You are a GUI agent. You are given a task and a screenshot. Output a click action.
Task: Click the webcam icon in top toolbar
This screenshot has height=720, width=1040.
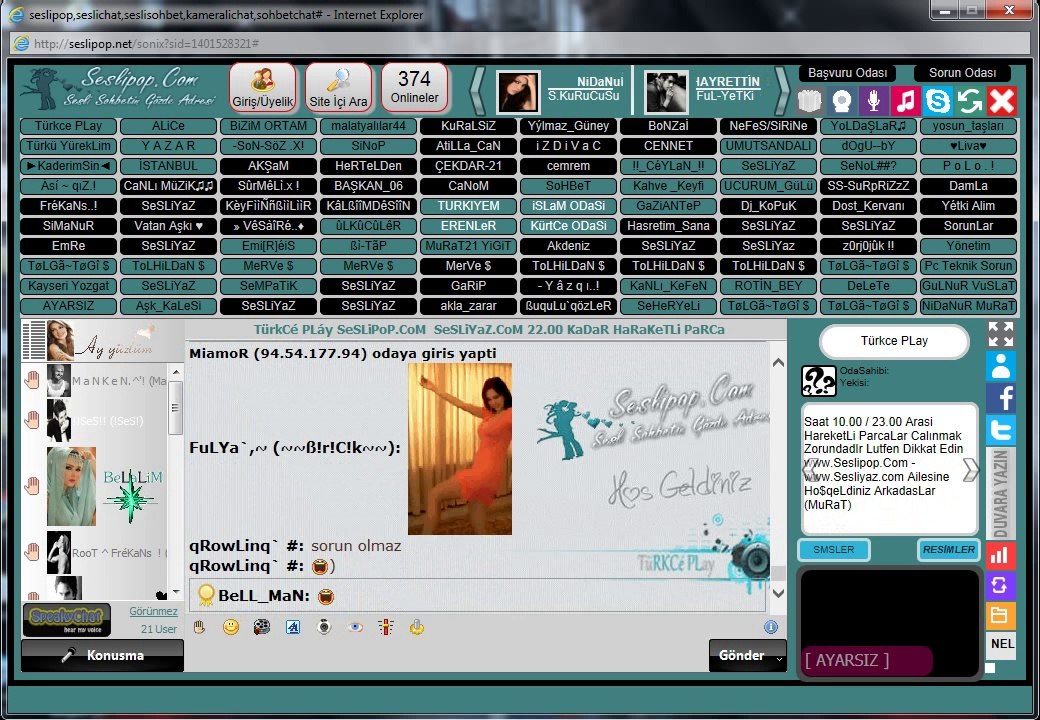click(842, 101)
